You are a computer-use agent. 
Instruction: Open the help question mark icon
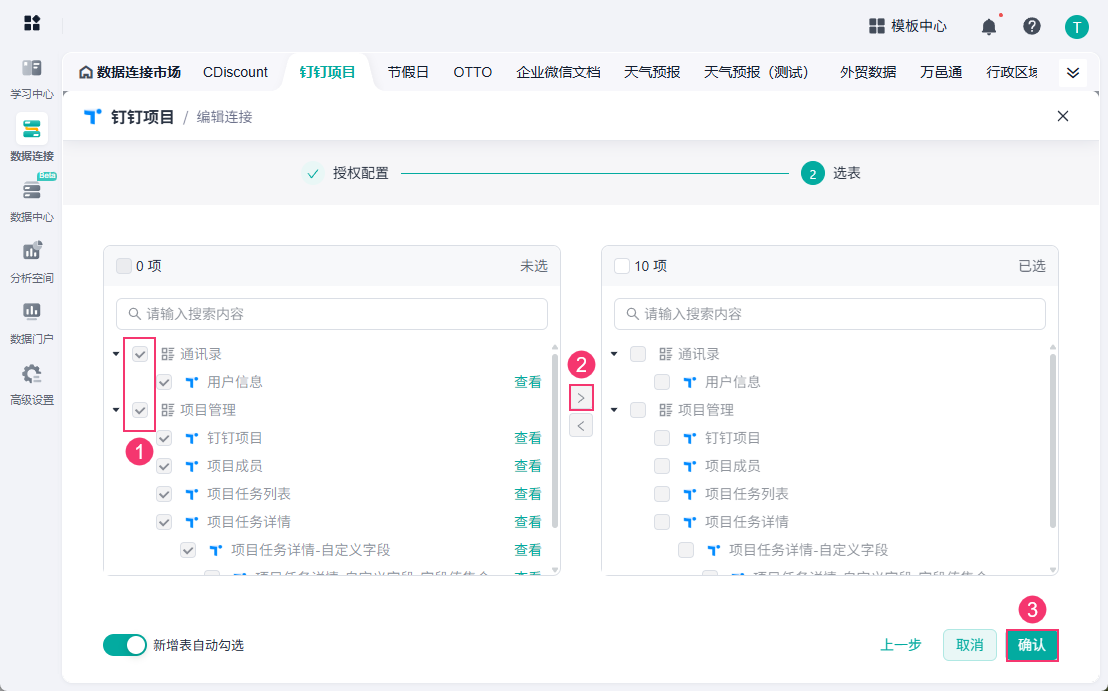[x=1032, y=26]
